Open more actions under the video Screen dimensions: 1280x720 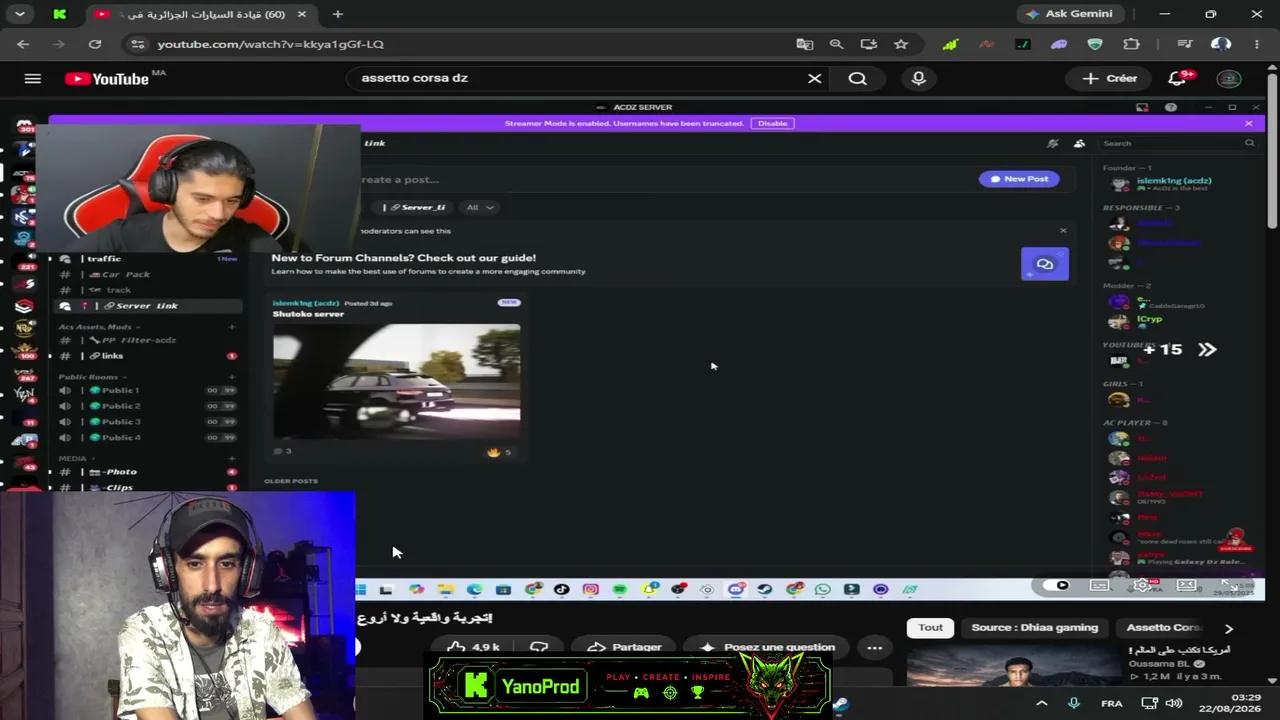pos(874,647)
